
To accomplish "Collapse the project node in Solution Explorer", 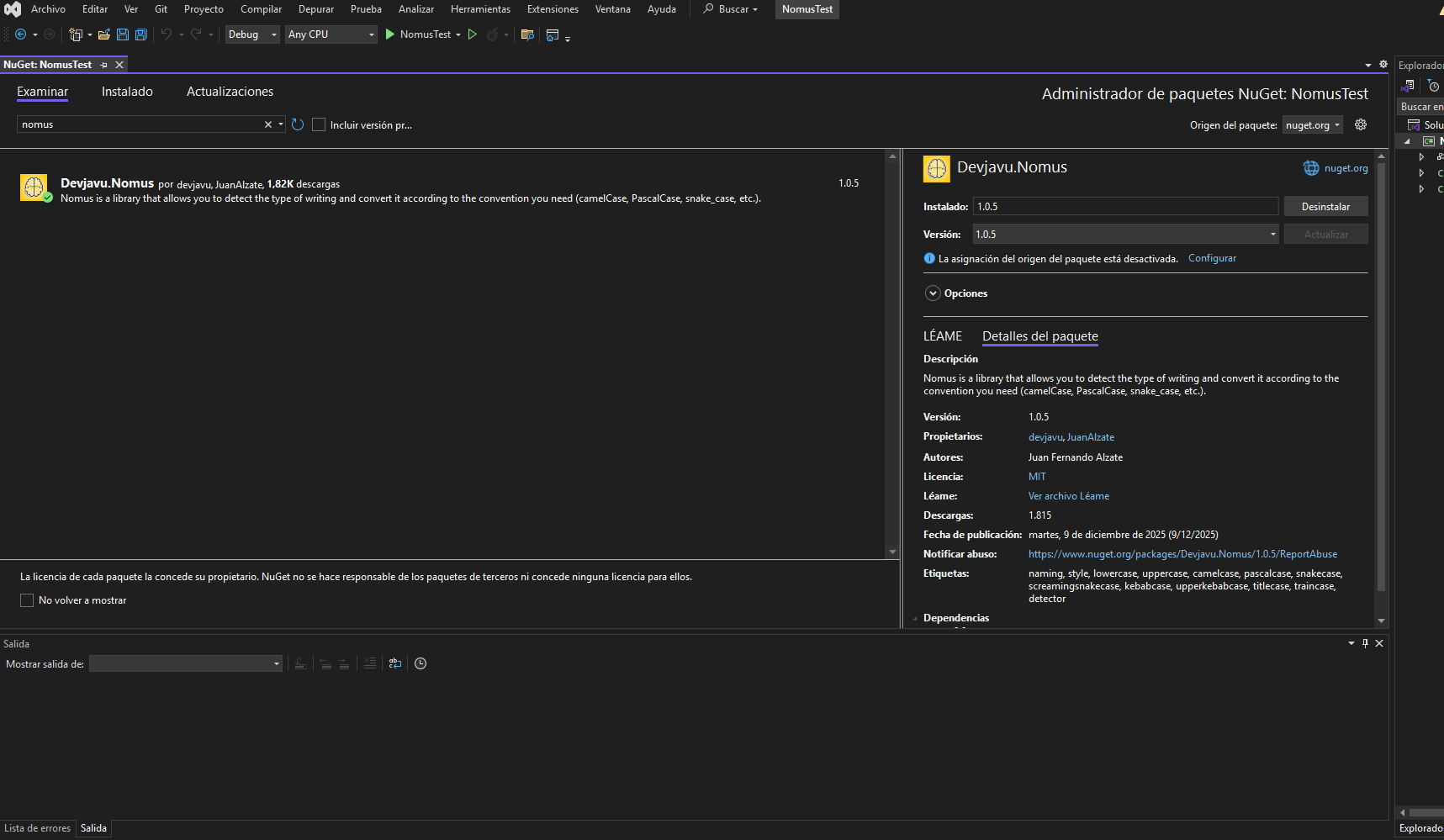I will [1408, 141].
